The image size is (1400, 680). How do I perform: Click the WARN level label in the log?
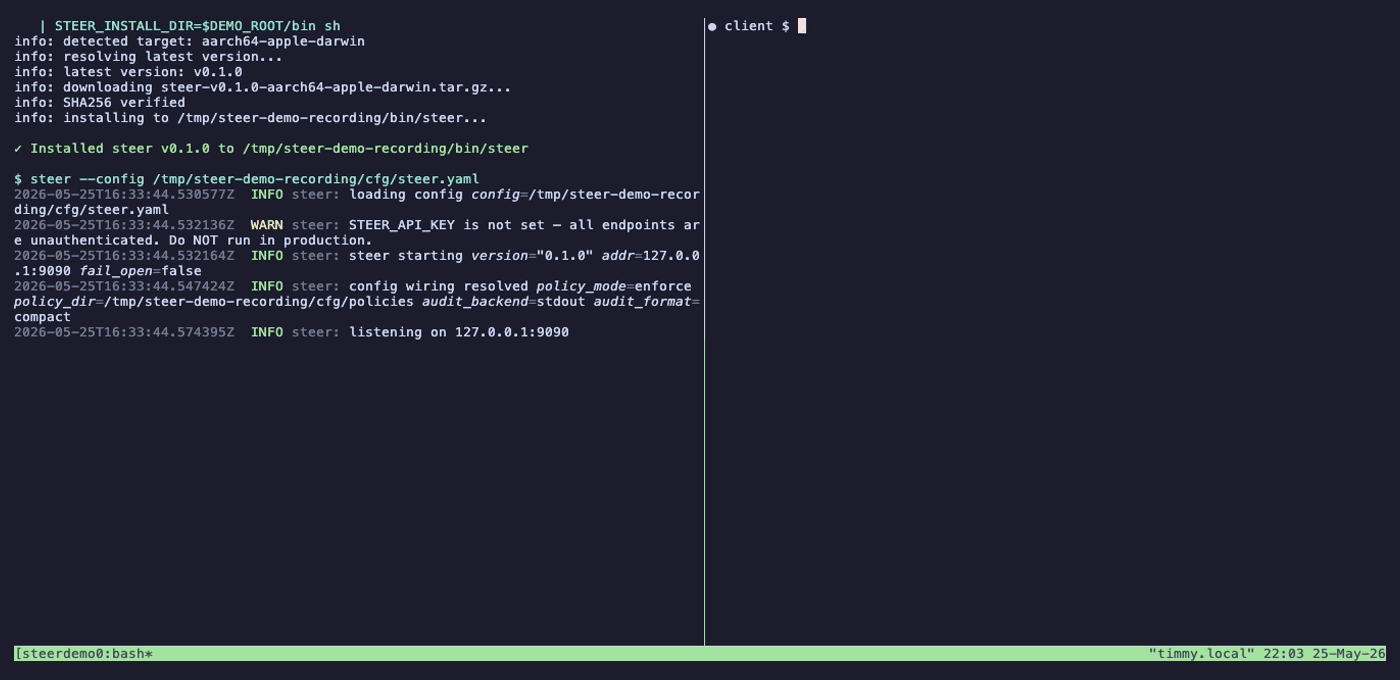pos(267,225)
